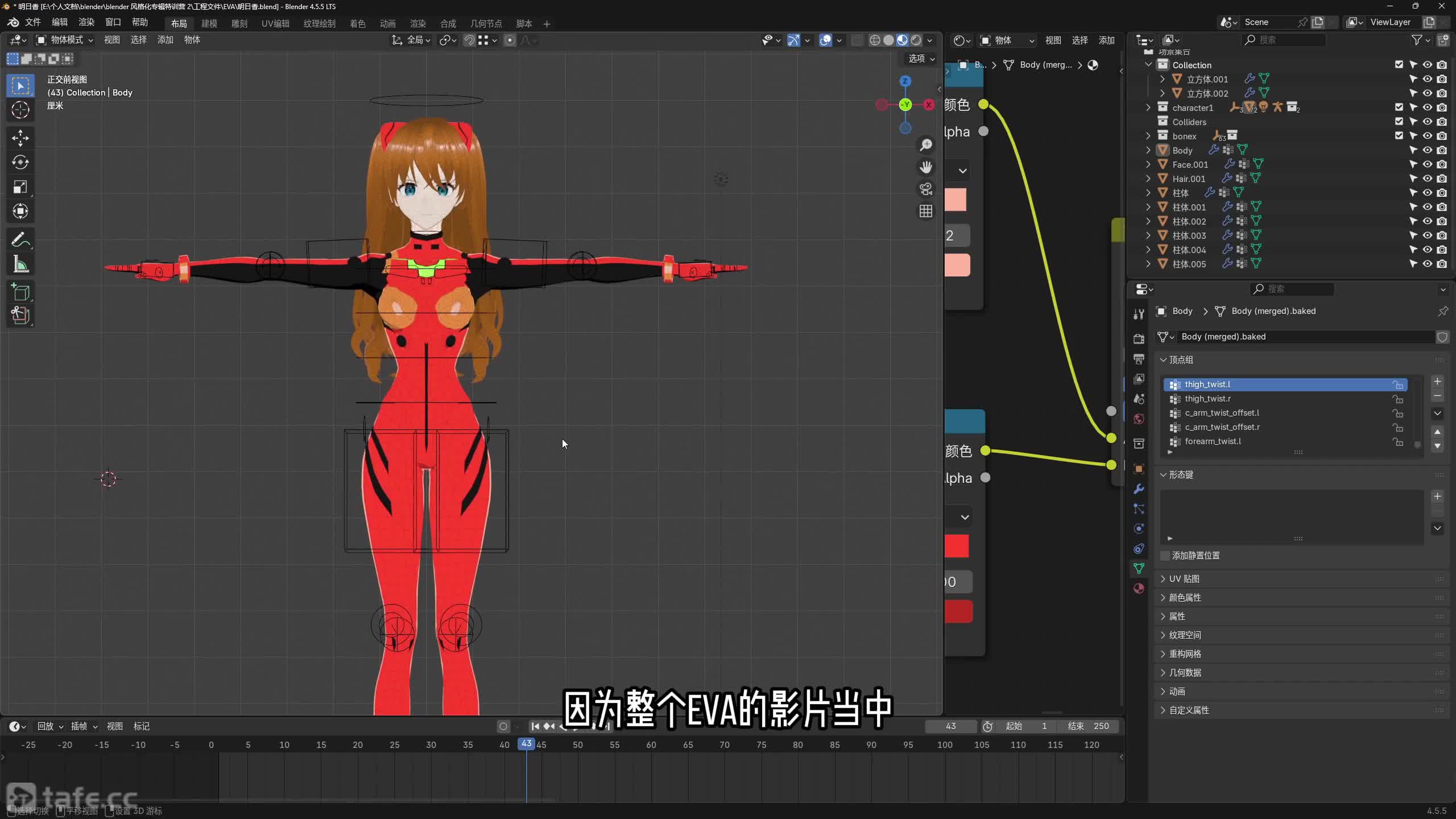1456x819 pixels.
Task: Select the Move tool in toolbar
Action: (x=20, y=138)
